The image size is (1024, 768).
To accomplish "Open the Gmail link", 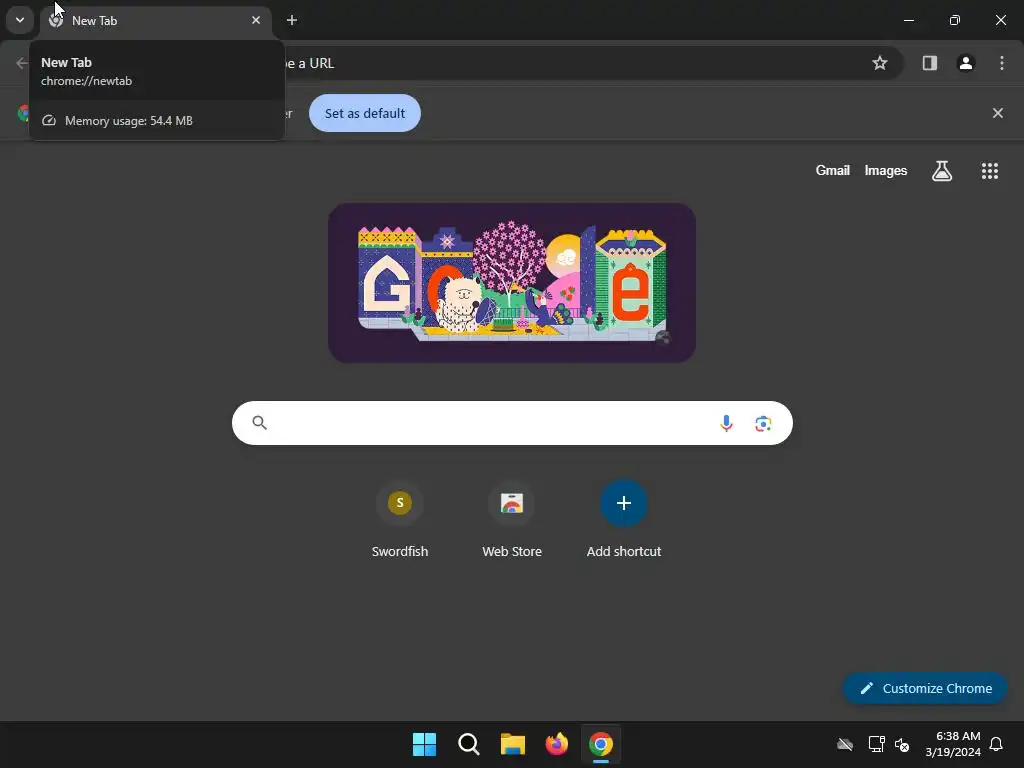I will point(833,170).
